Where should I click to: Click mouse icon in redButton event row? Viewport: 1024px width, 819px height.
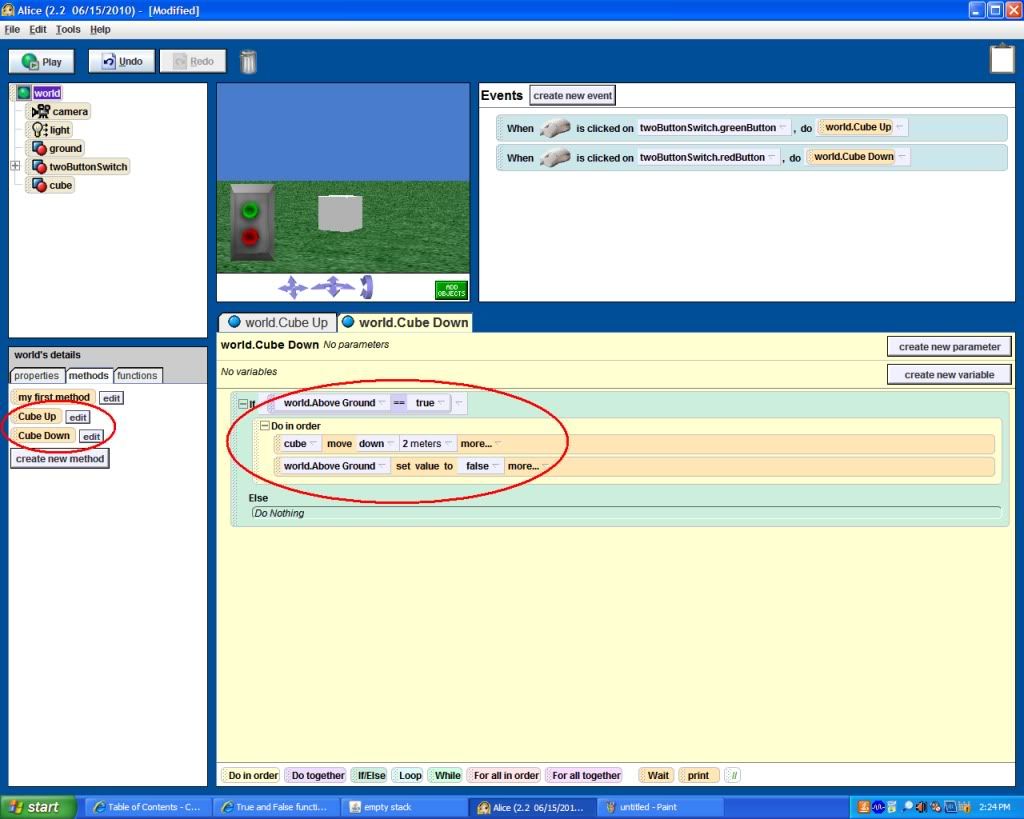[x=555, y=157]
